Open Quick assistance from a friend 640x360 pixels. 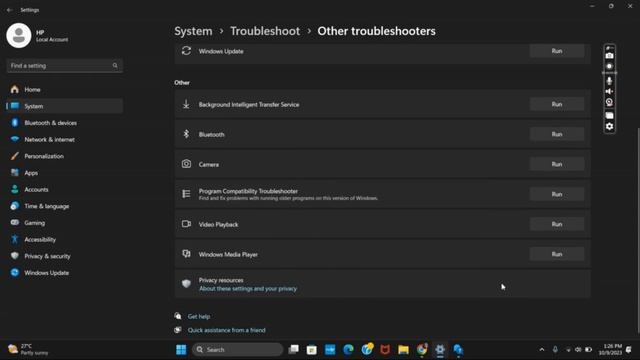pyautogui.click(x=227, y=330)
